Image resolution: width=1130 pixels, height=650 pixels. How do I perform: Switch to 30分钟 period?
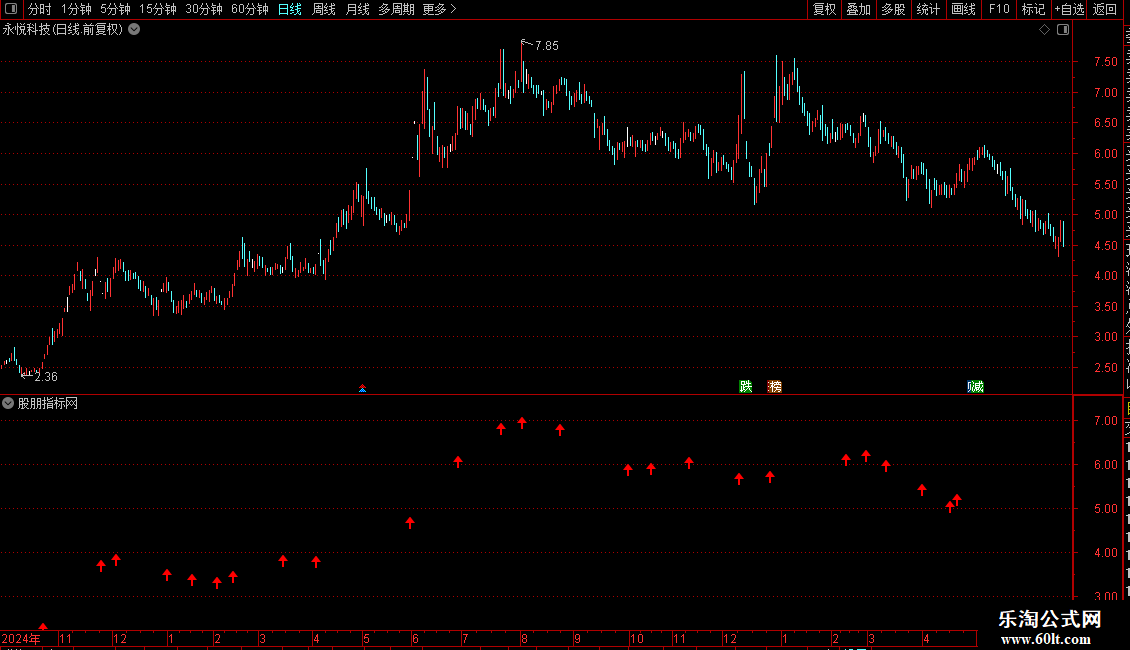click(x=204, y=9)
